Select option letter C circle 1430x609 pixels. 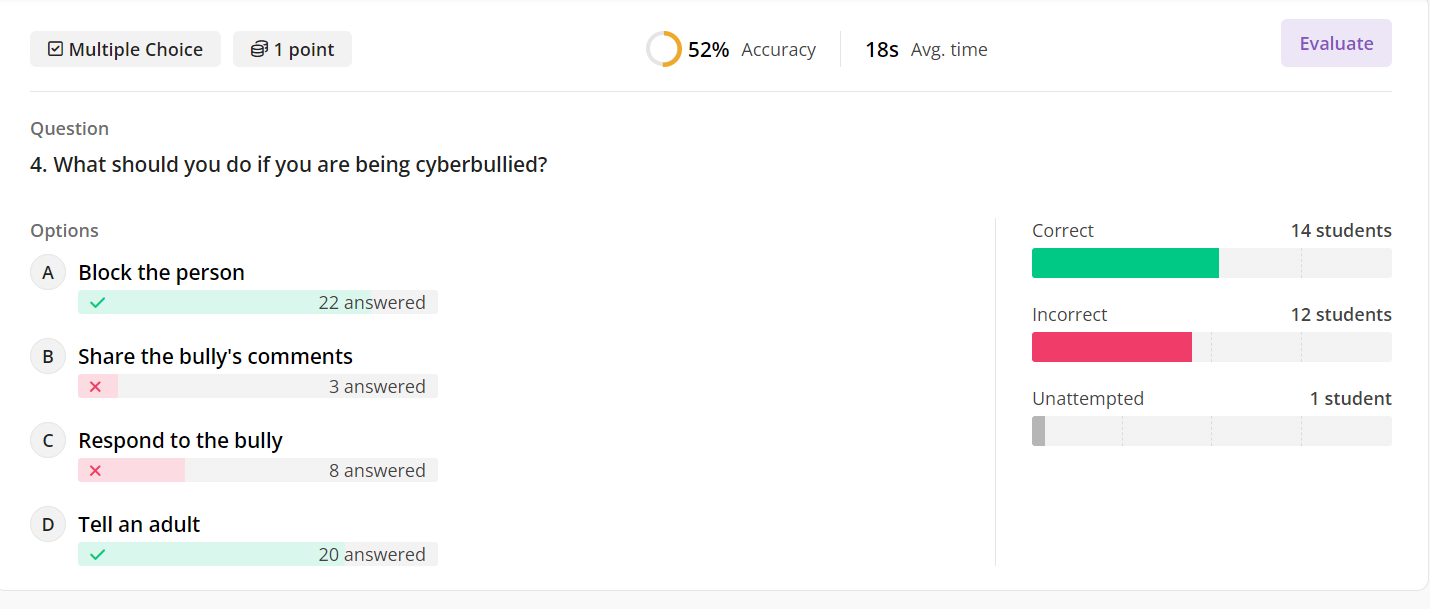point(48,440)
